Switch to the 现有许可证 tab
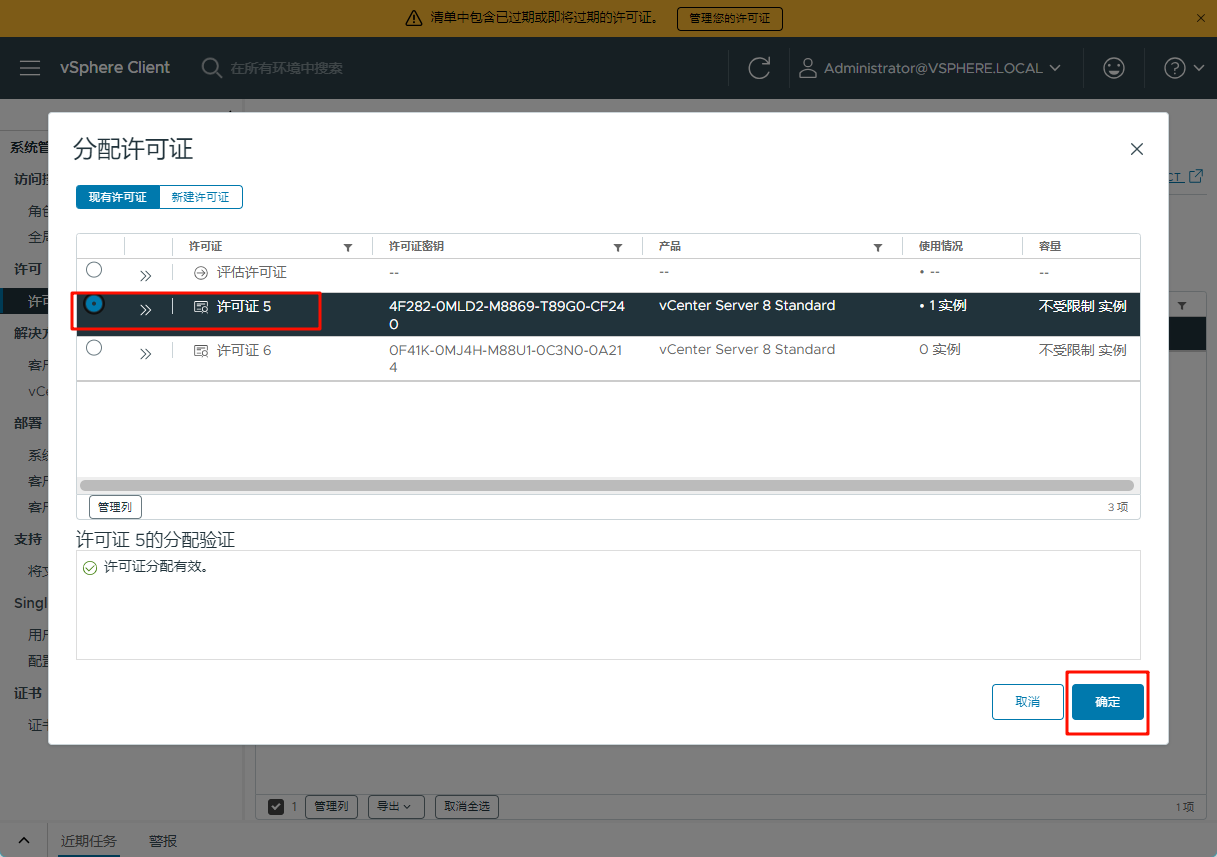Viewport: 1217px width, 857px height. [x=118, y=197]
